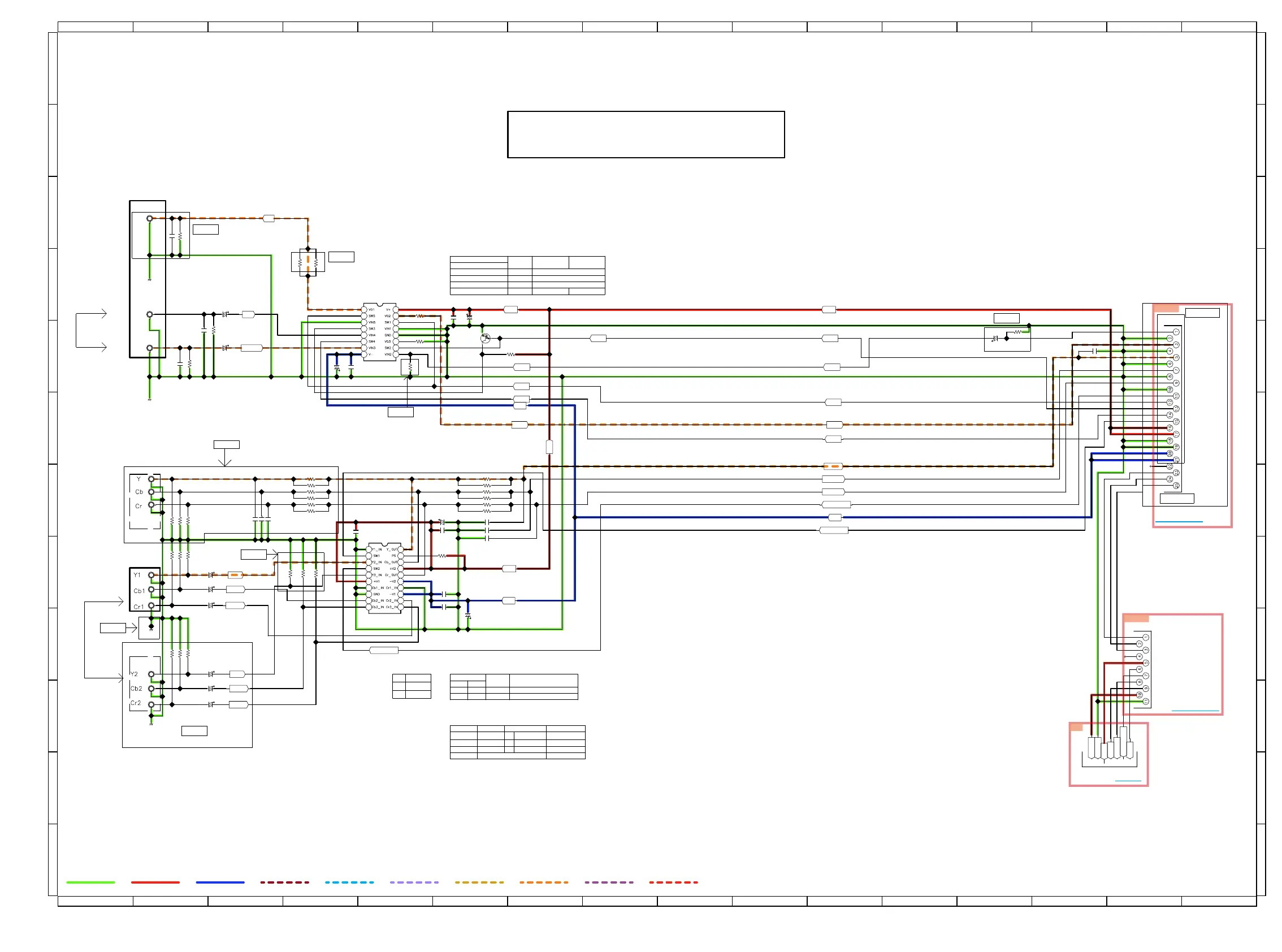Select the cyan dashed legend line
The width and height of the screenshot is (1282, 952).
349,882
